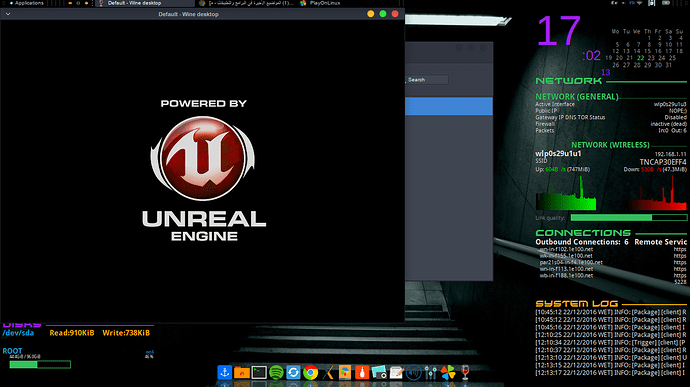Open the Applications menu in top panel
Viewport: 690px width, 387px height.
pos(26,3)
